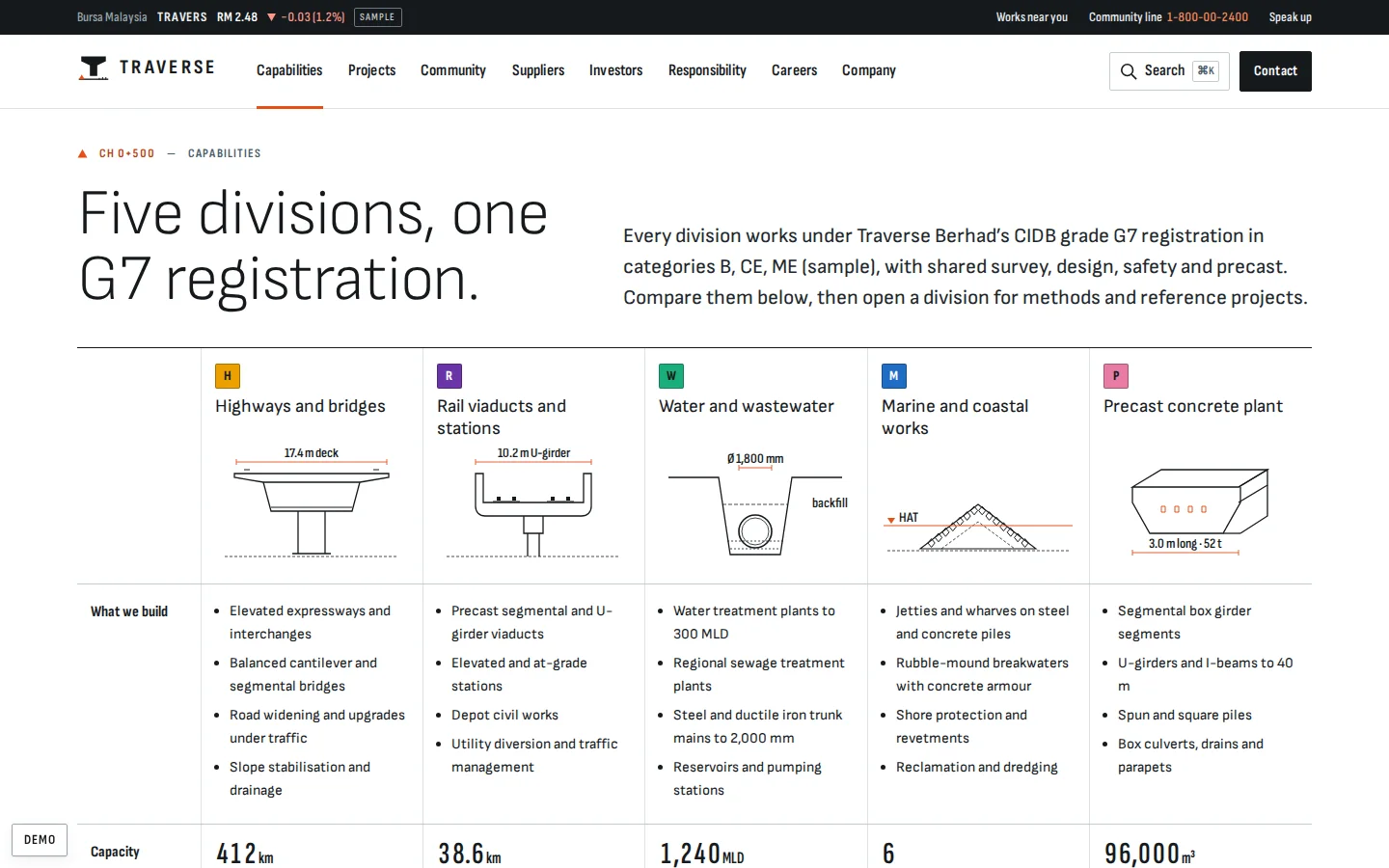The width and height of the screenshot is (1389, 868).
Task: Click the red stock-down triangle icon
Action: point(271,17)
